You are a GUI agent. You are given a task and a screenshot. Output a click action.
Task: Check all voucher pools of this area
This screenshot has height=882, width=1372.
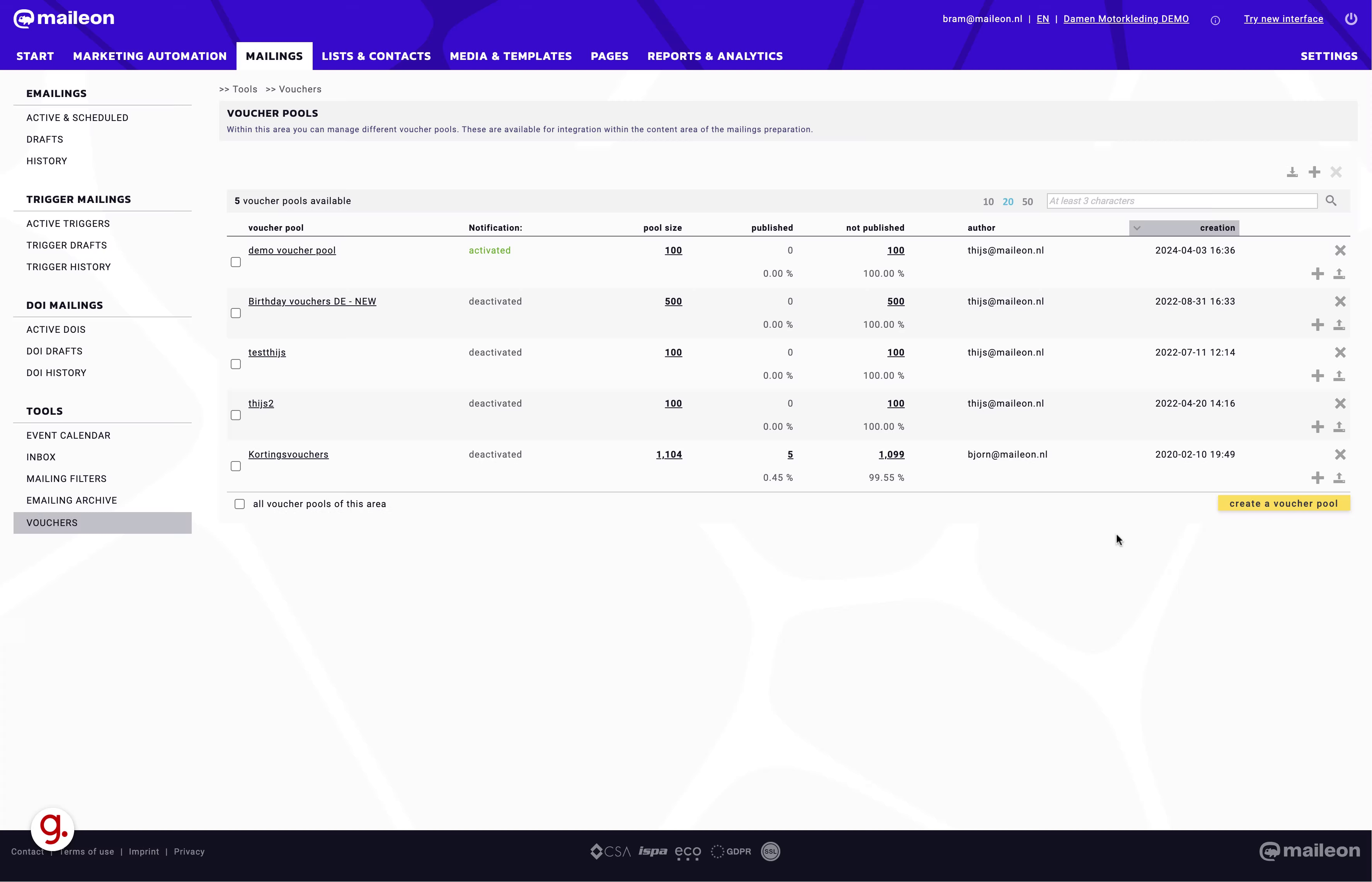click(x=239, y=504)
